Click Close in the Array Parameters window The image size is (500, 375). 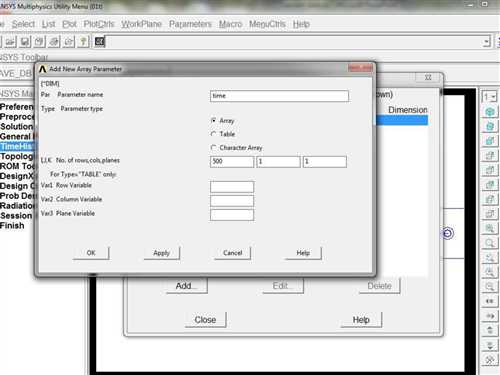point(205,320)
